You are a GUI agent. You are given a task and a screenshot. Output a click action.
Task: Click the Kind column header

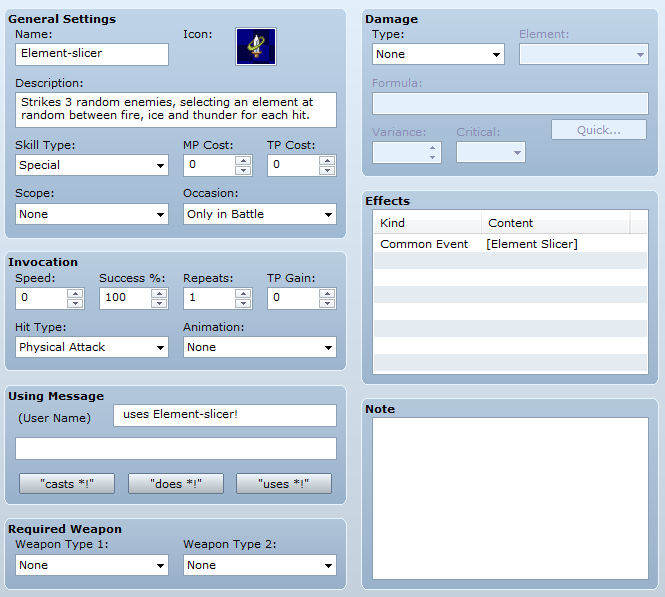coord(428,223)
